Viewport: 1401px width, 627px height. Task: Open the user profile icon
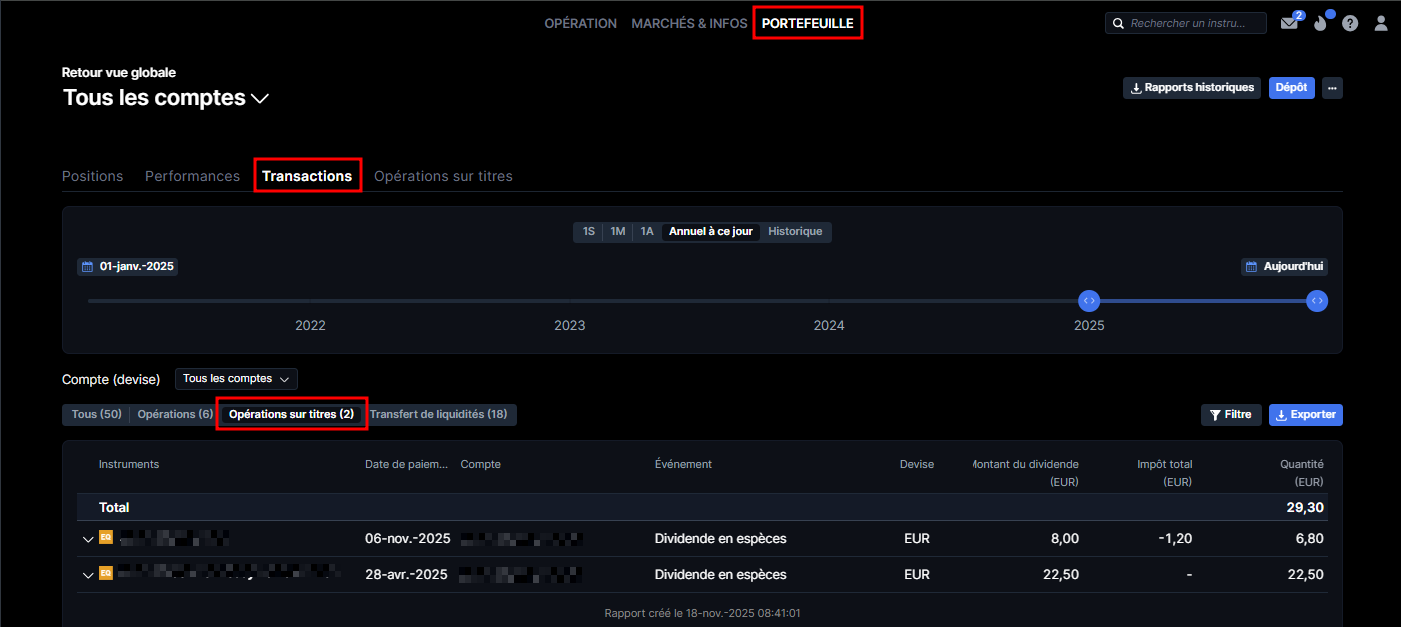[x=1381, y=24]
